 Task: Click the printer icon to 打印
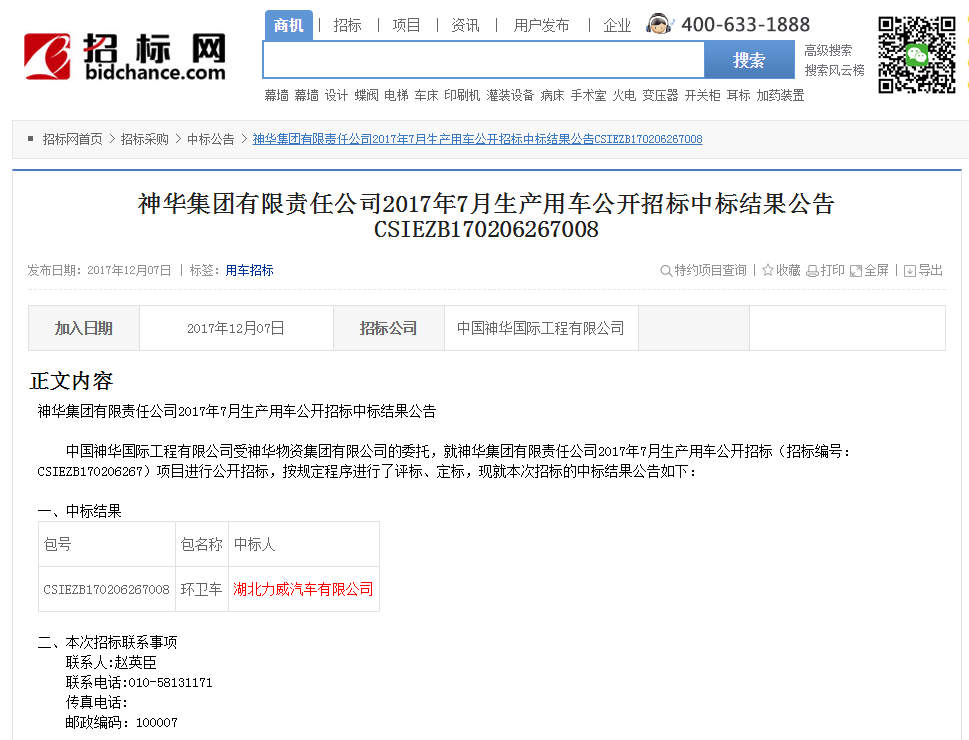[813, 271]
